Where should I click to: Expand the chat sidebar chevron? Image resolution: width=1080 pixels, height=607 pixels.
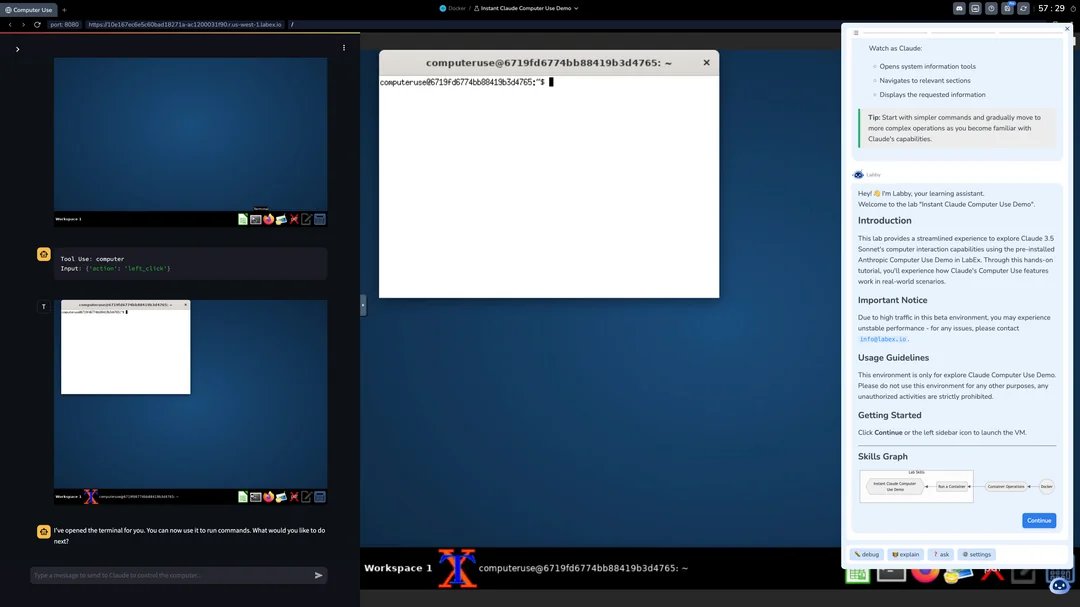click(x=17, y=49)
